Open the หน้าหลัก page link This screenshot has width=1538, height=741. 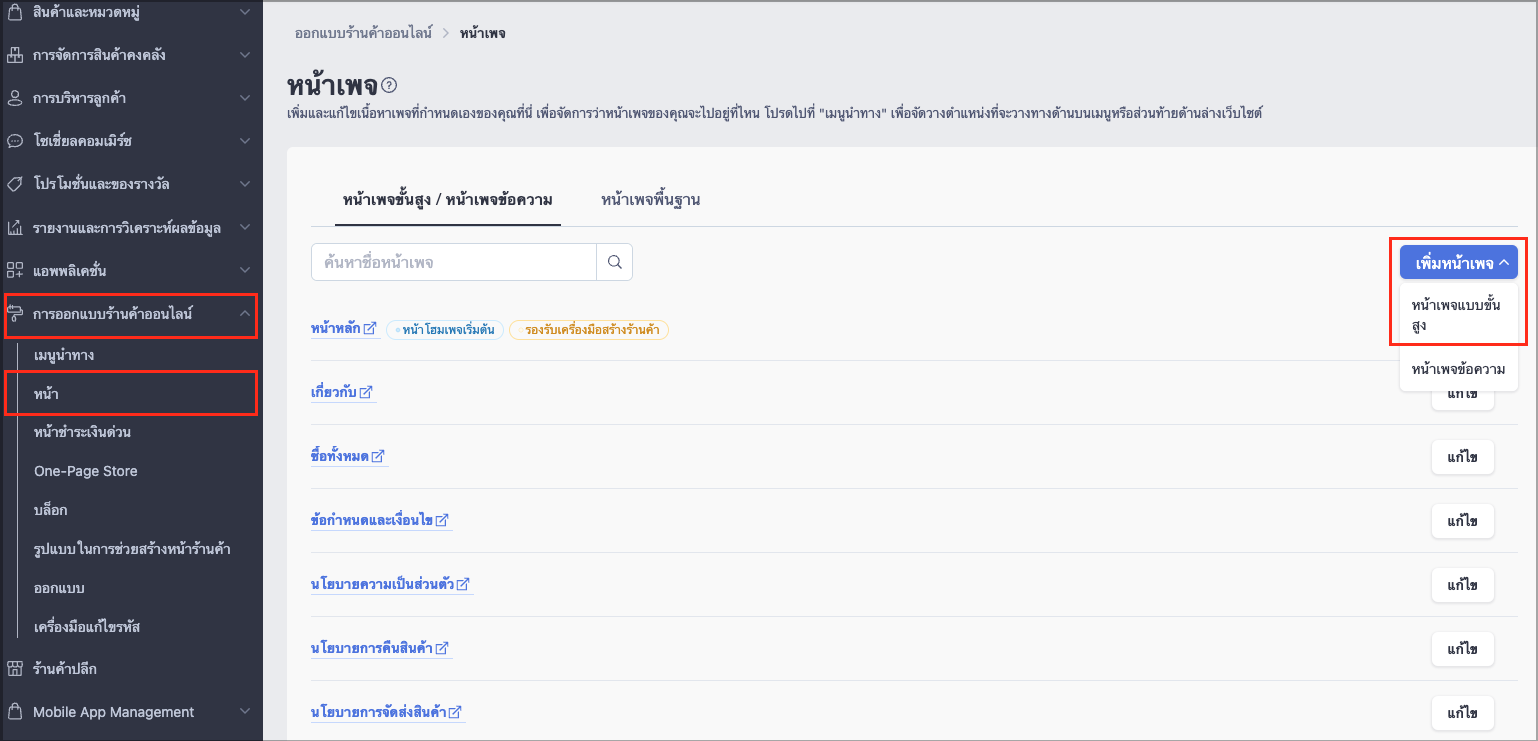336,328
